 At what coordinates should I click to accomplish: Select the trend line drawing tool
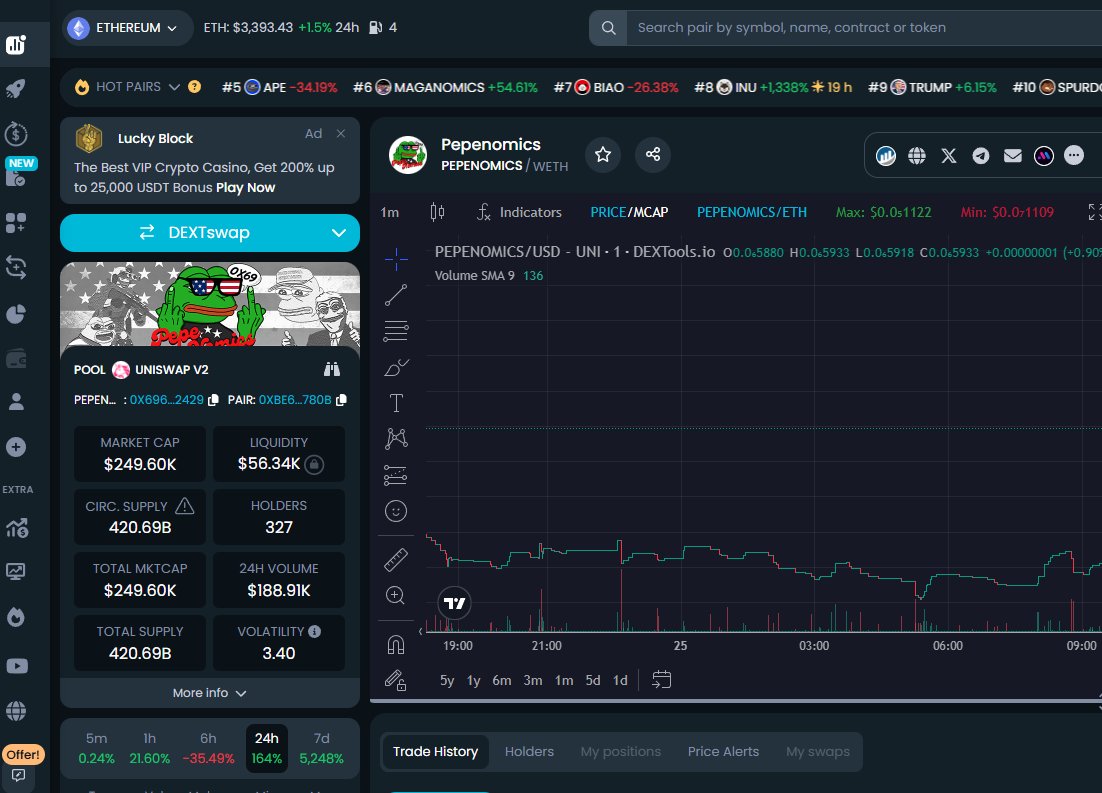point(396,295)
